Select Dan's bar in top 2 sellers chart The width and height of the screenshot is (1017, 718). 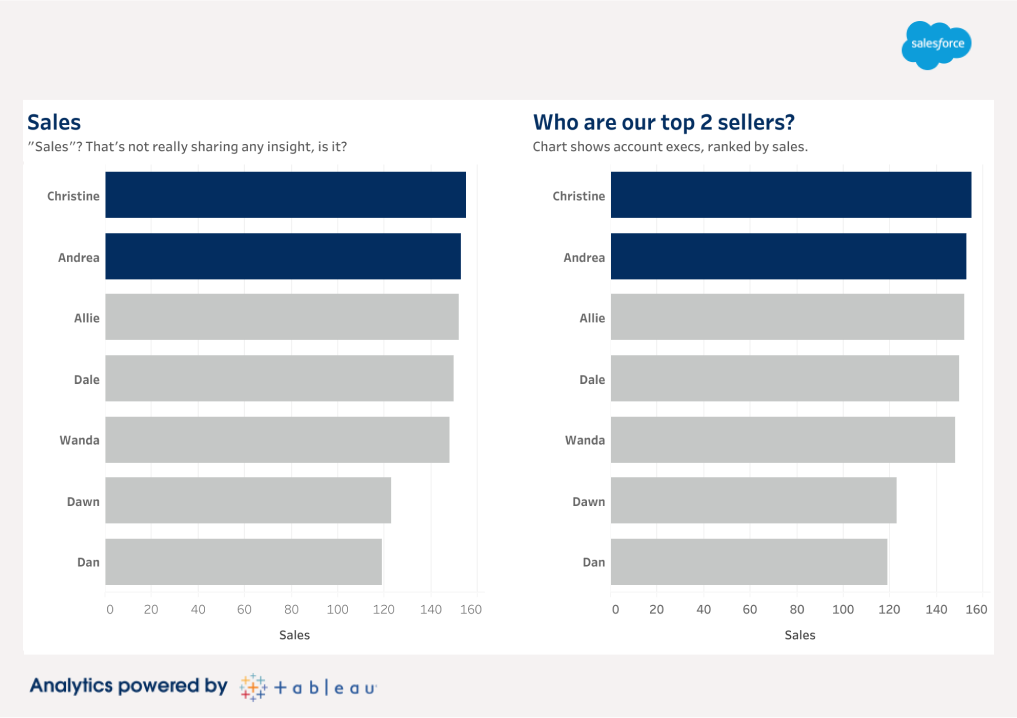click(x=749, y=562)
